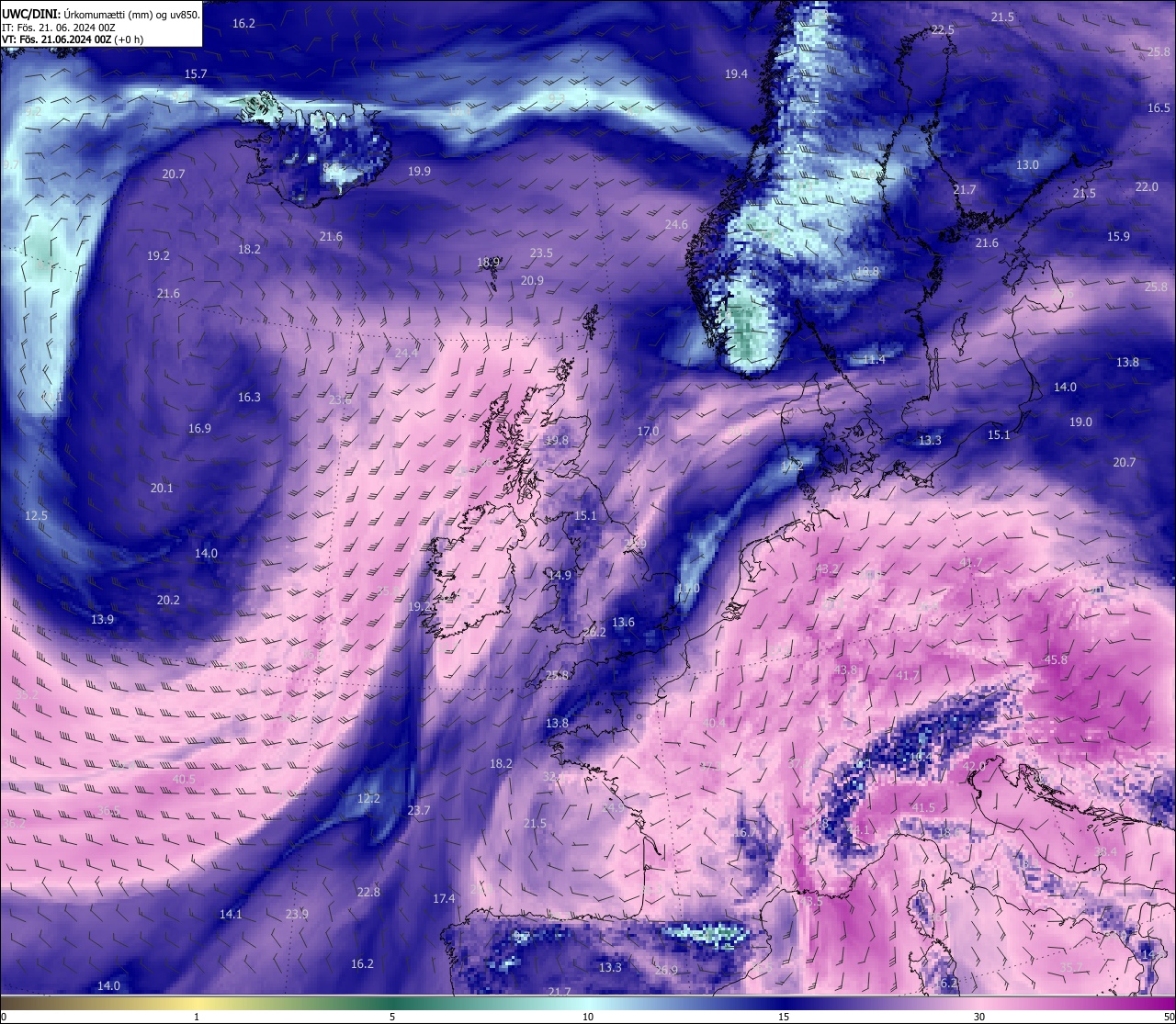1176x1024 pixels.
Task: Click the 13.9 value label
Action: 102,619
